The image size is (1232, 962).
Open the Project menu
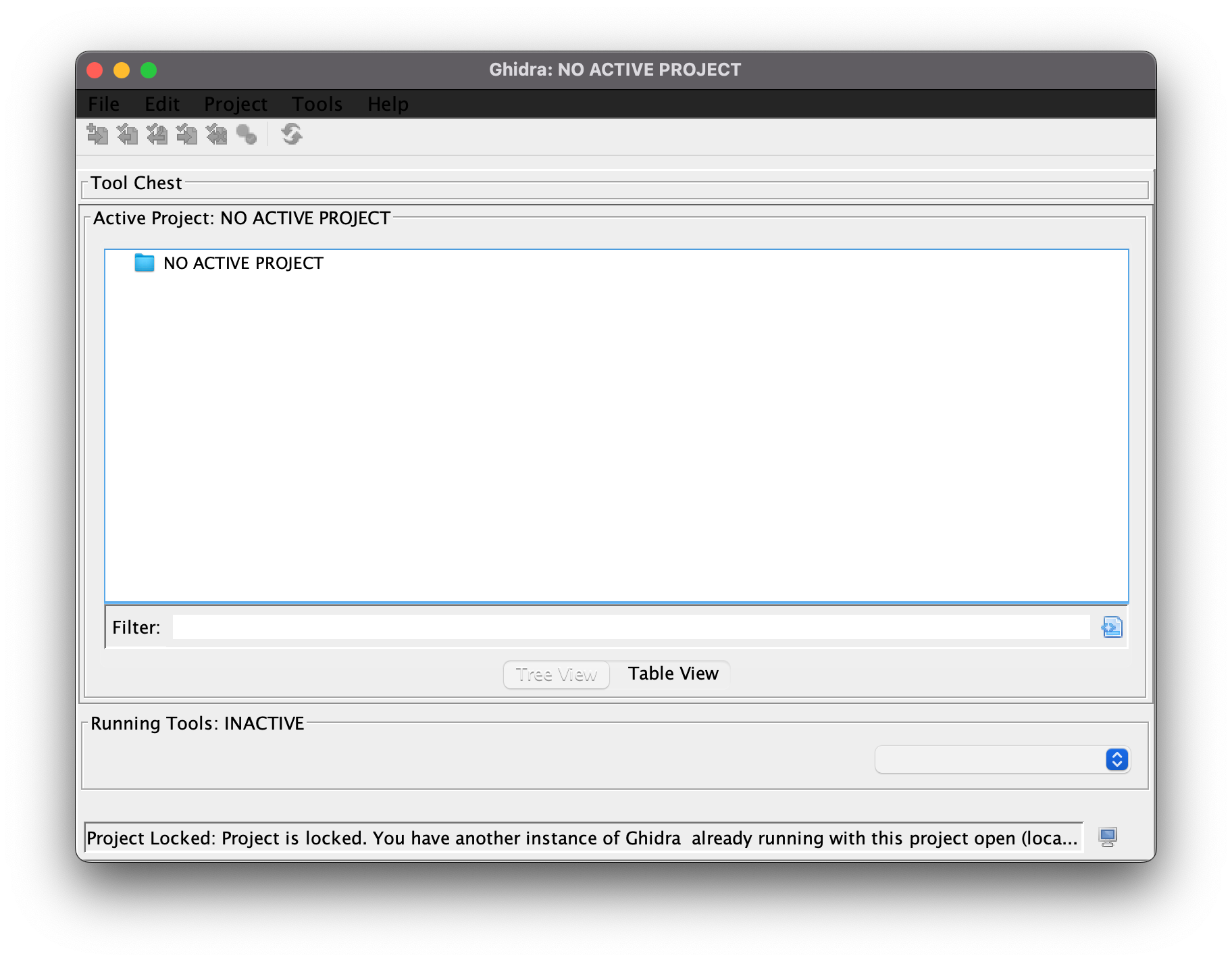click(x=236, y=104)
